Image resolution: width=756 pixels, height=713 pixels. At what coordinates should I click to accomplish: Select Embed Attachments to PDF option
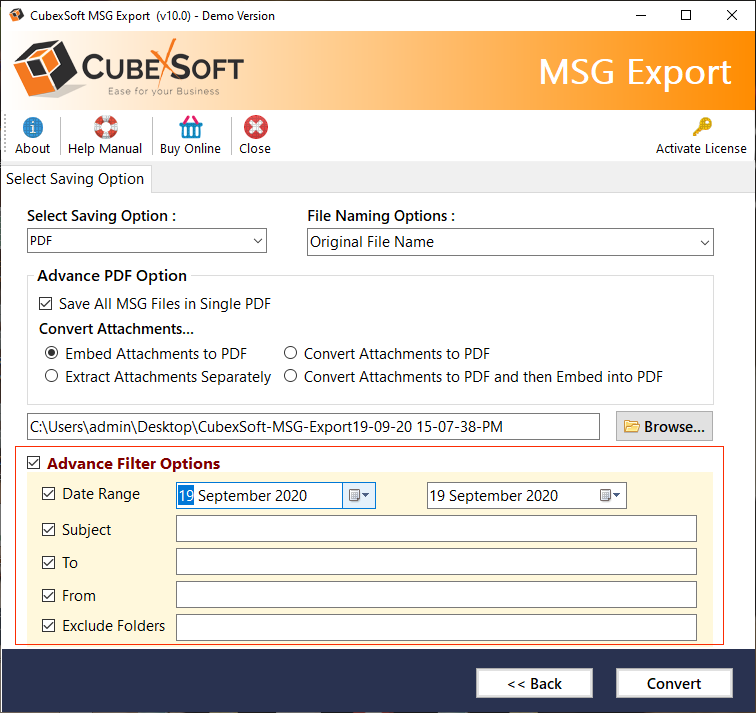51,353
